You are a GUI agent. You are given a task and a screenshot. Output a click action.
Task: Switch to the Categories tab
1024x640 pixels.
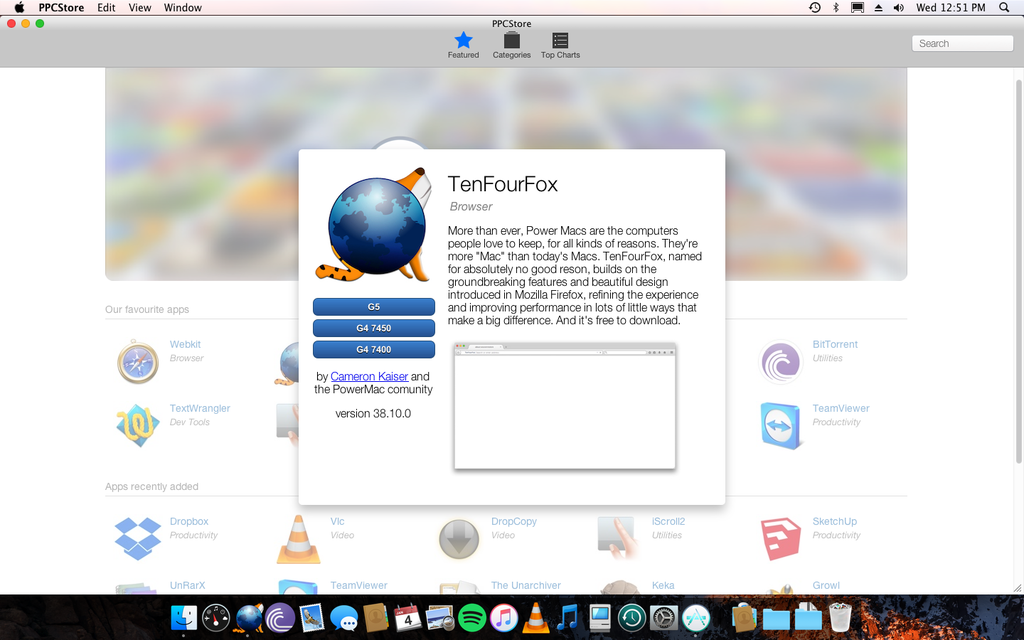(511, 45)
